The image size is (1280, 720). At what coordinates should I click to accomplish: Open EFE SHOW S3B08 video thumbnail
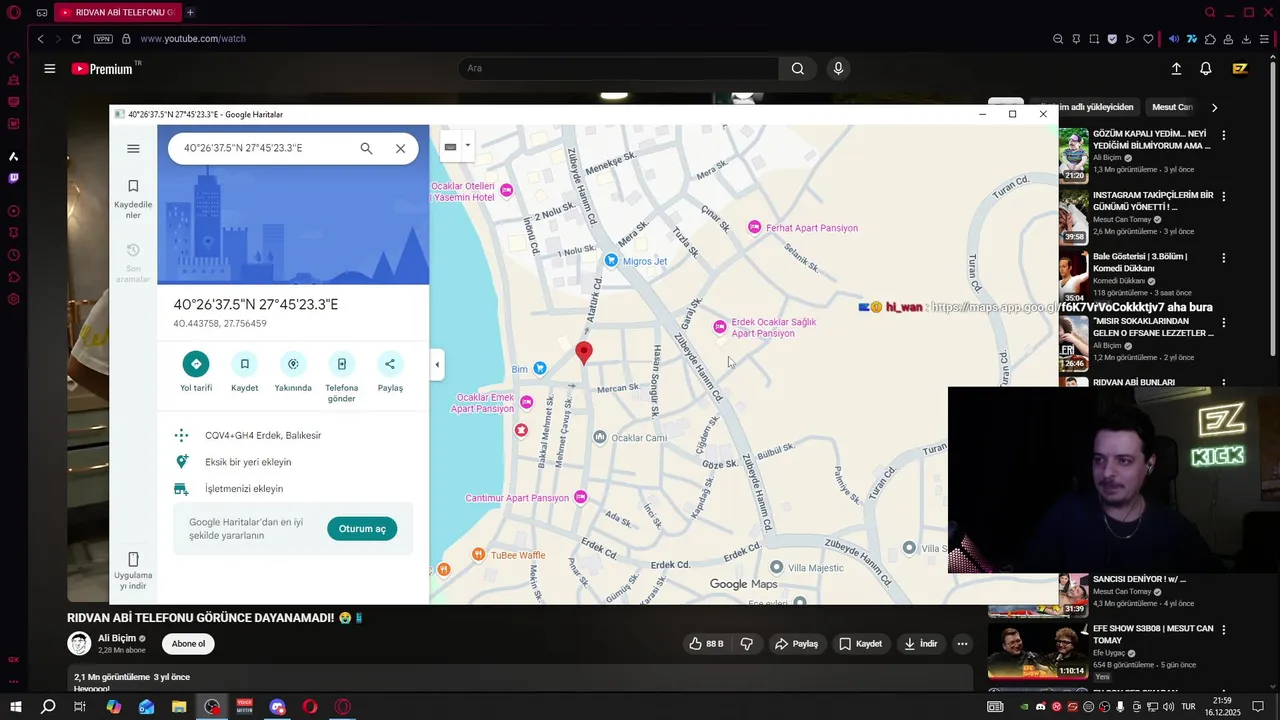click(1038, 650)
